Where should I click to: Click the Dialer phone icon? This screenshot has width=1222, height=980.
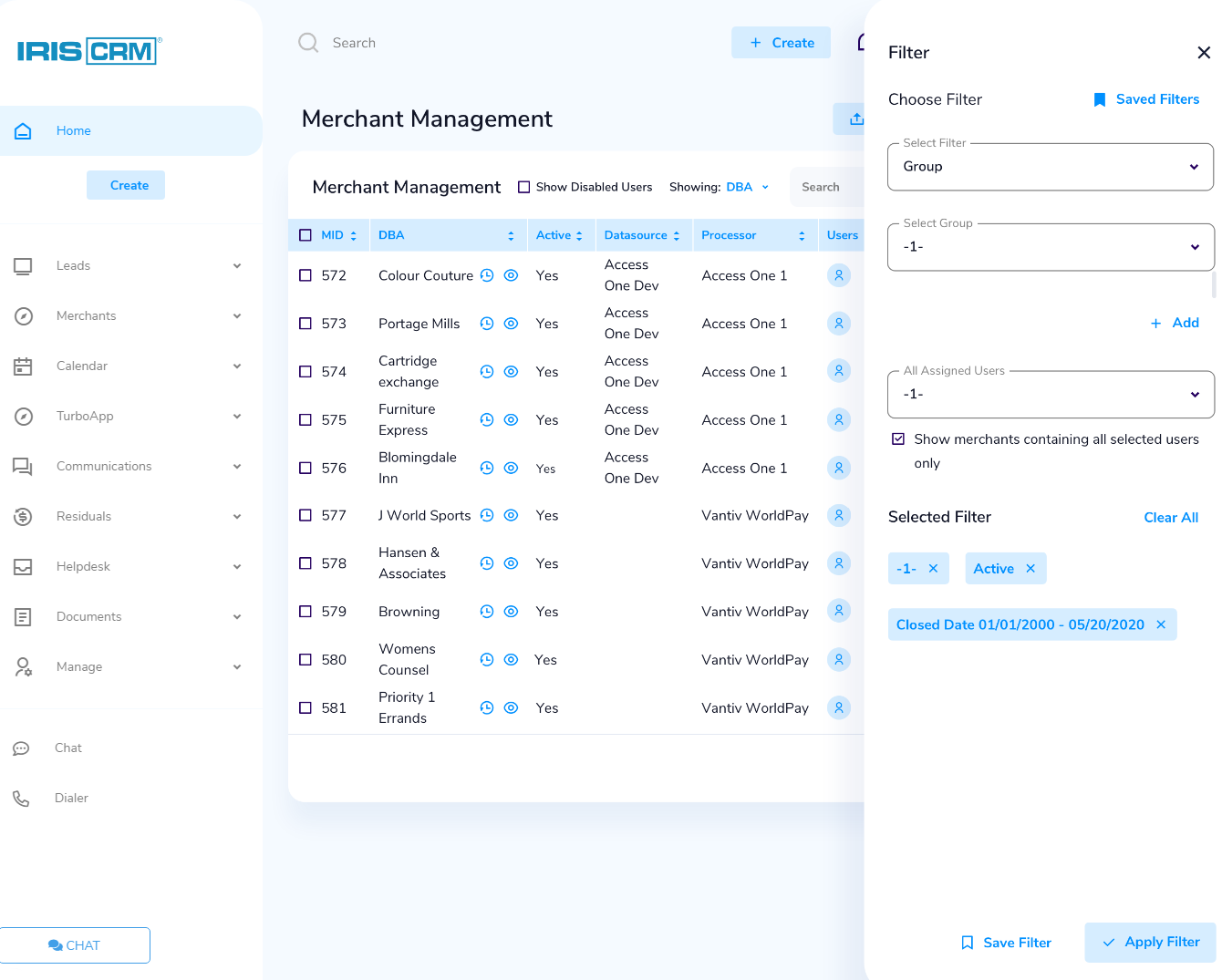click(21, 799)
